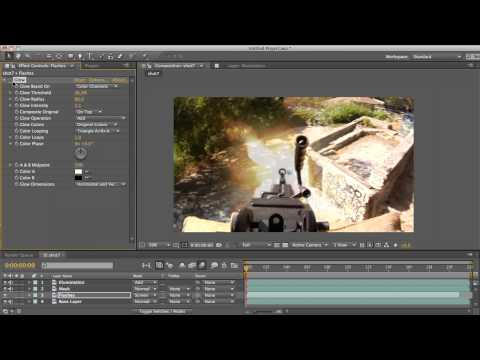Open the Glow Operation dropdown set to Add
480x360 pixels.
click(x=101, y=118)
